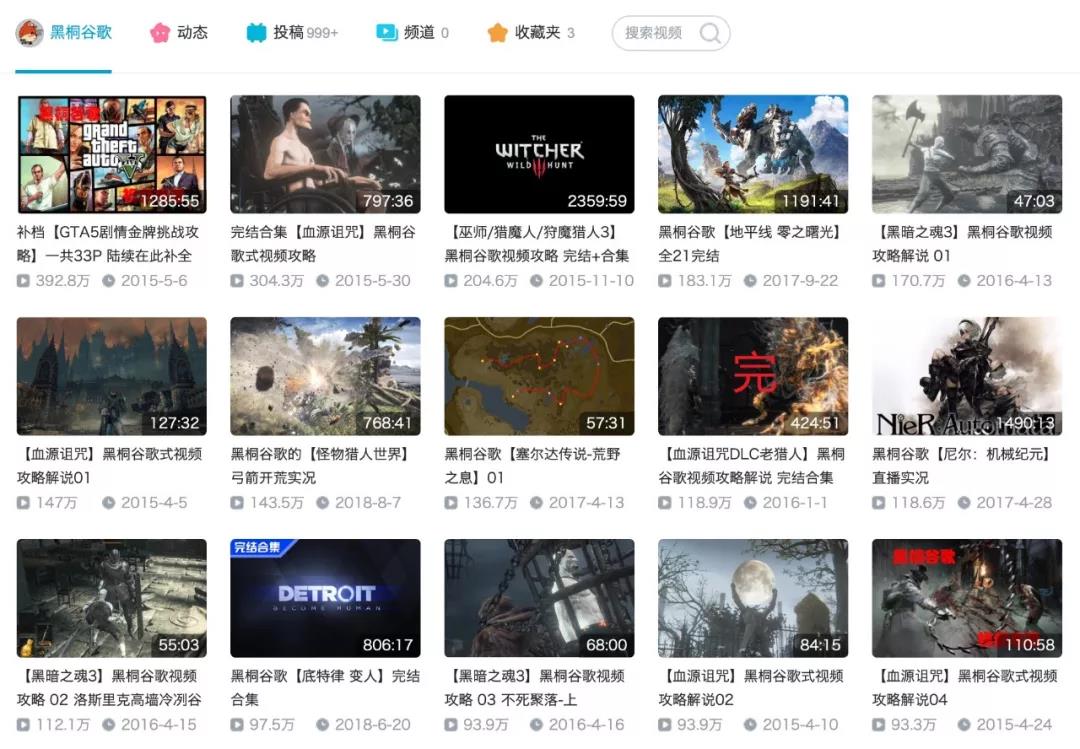Open the 84:15 moon statue thumbnail

(753, 598)
